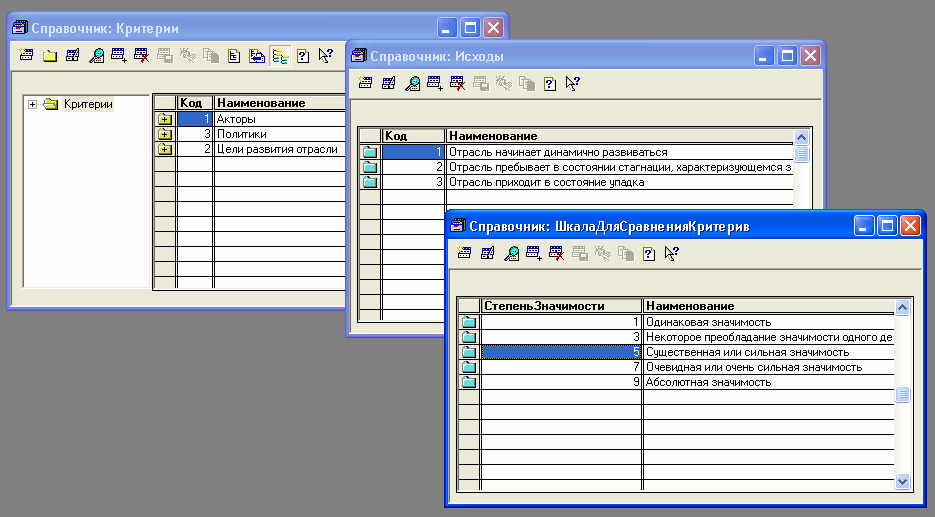
Task: Click greyed move-to-group icon in Критерии toolbar
Action: [x=165, y=55]
